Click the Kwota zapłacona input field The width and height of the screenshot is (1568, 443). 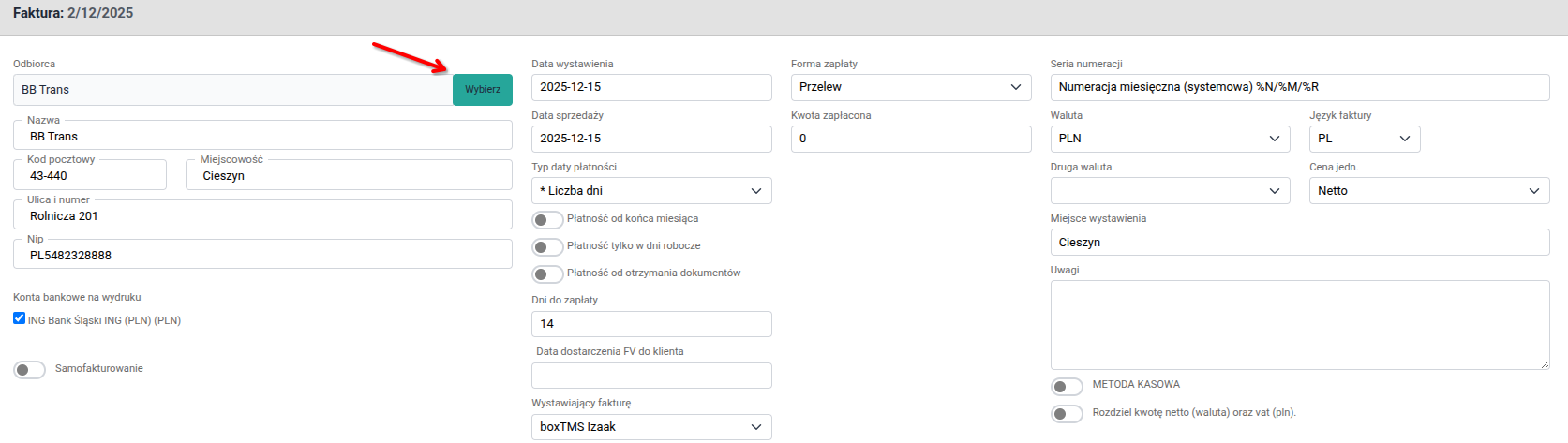910,139
